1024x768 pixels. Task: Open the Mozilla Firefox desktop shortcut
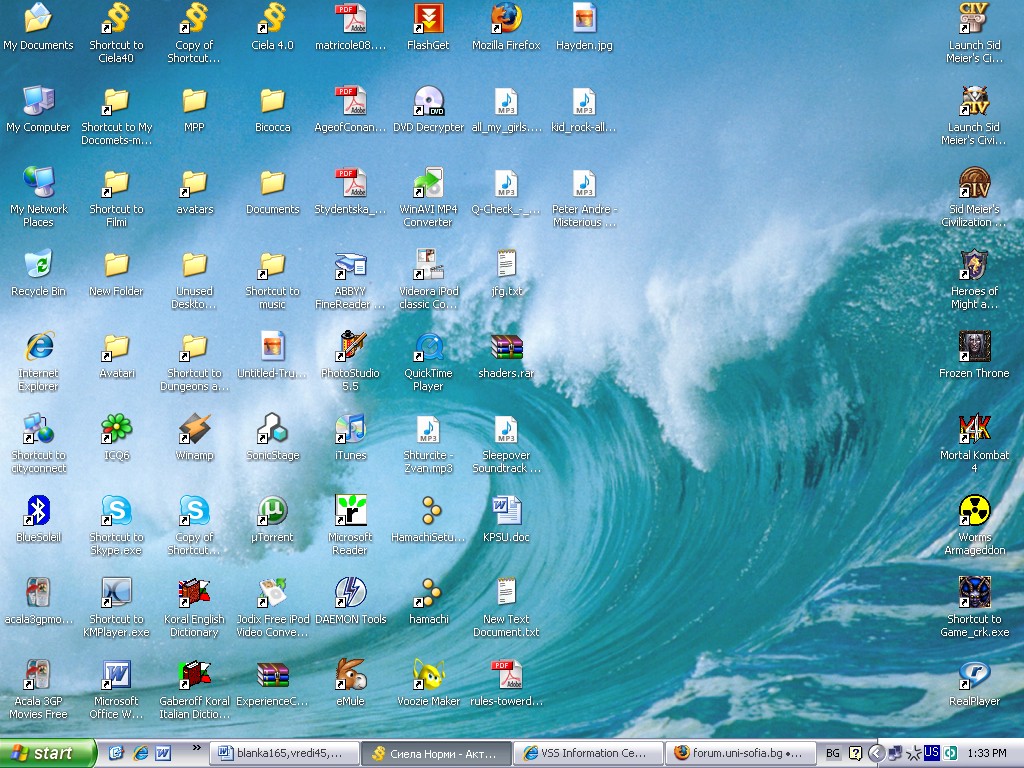[506, 19]
